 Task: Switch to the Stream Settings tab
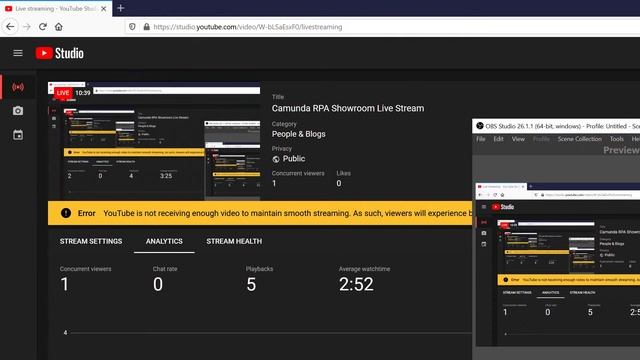click(91, 242)
